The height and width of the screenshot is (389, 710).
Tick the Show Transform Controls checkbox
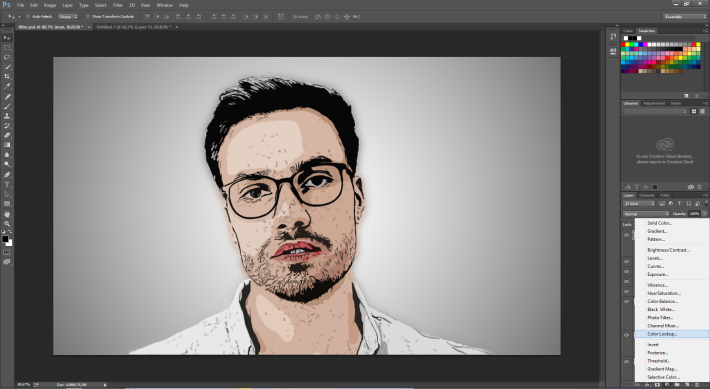coord(88,16)
